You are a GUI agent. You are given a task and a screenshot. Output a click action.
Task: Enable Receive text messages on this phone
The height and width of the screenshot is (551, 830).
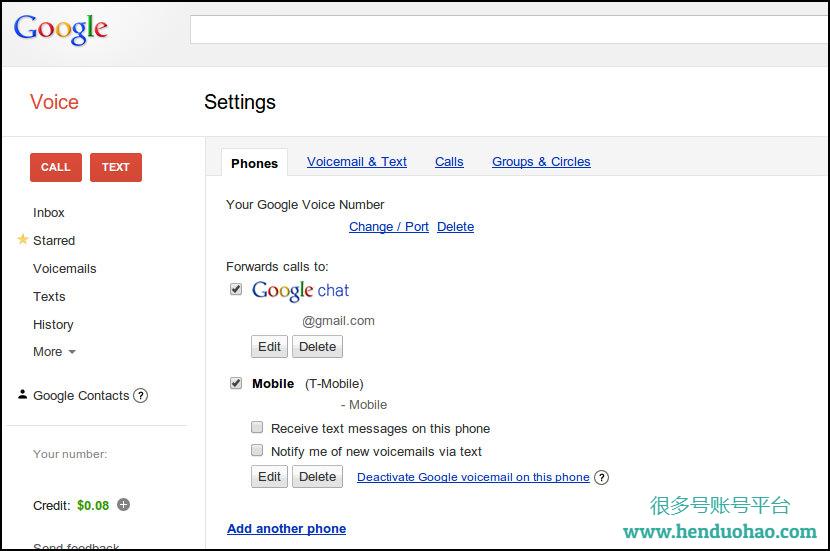pyautogui.click(x=257, y=427)
